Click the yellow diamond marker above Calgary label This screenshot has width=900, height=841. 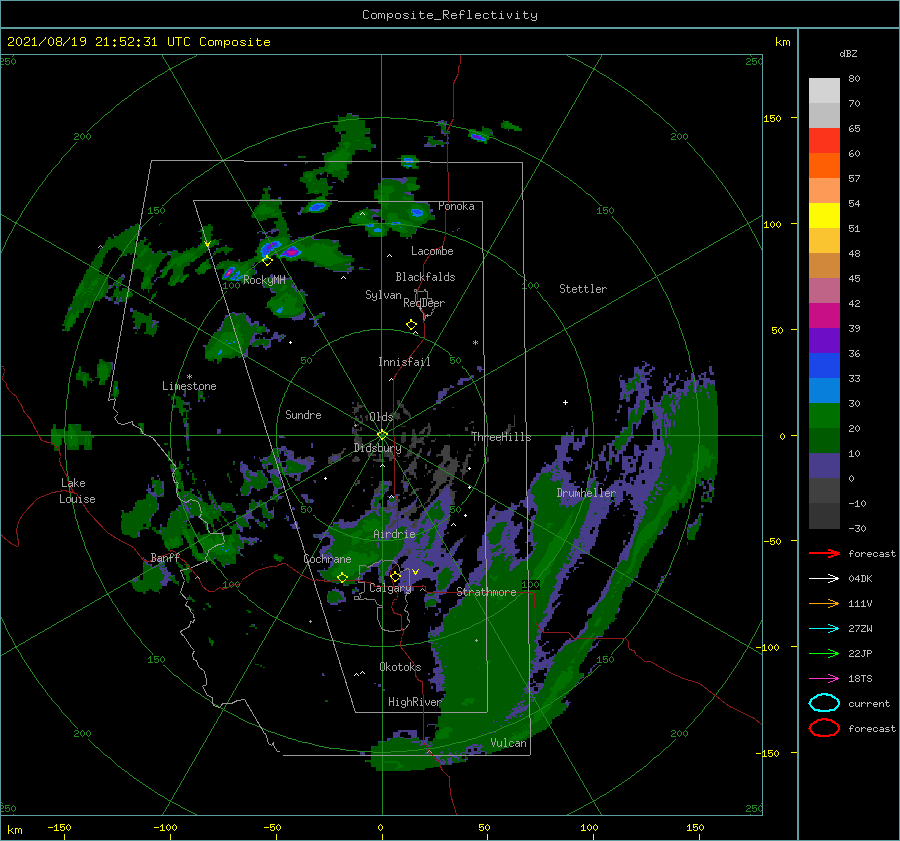(x=395, y=576)
